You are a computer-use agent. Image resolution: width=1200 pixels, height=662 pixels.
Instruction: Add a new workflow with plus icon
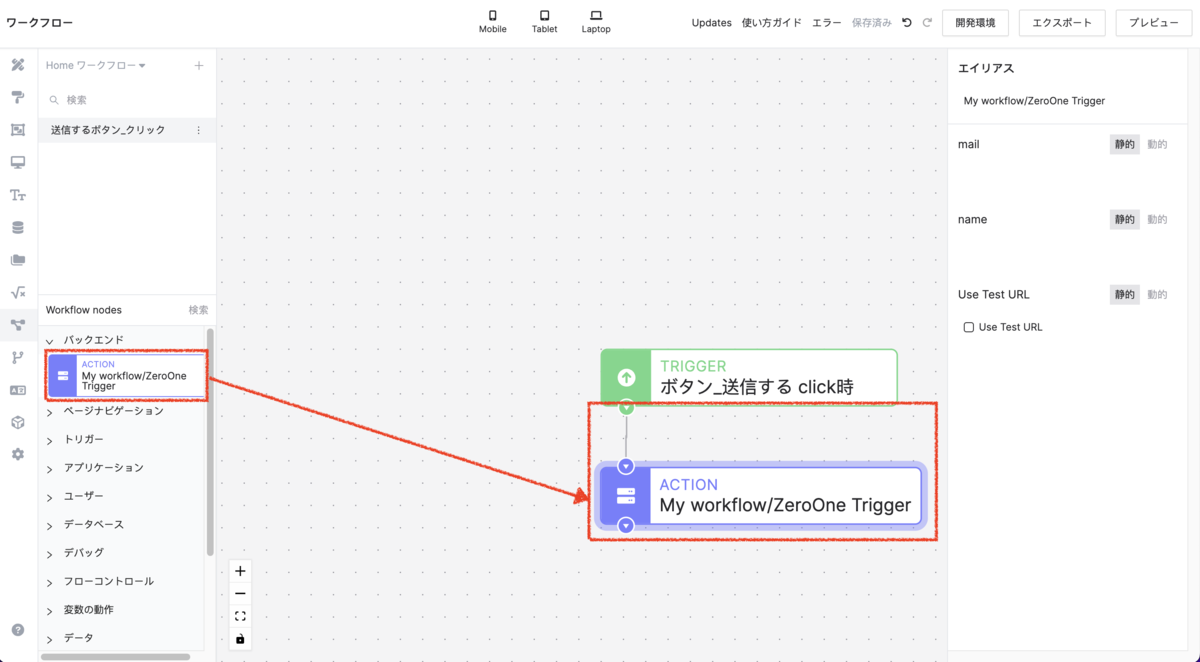click(198, 66)
